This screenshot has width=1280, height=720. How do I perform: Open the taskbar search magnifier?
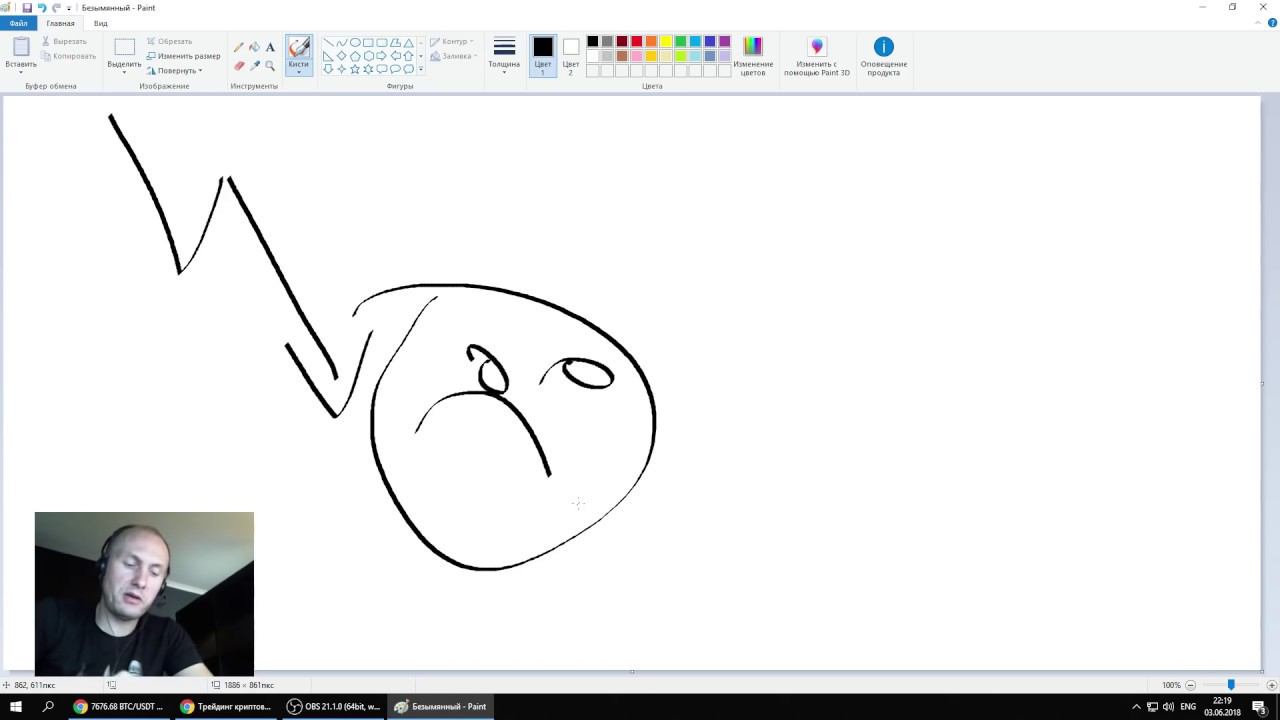point(48,706)
